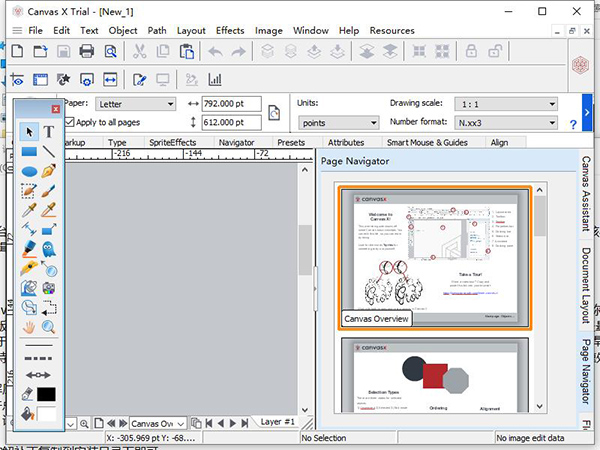The height and width of the screenshot is (450, 600).
Task: Create new document from toolbar
Action: (x=17, y=52)
